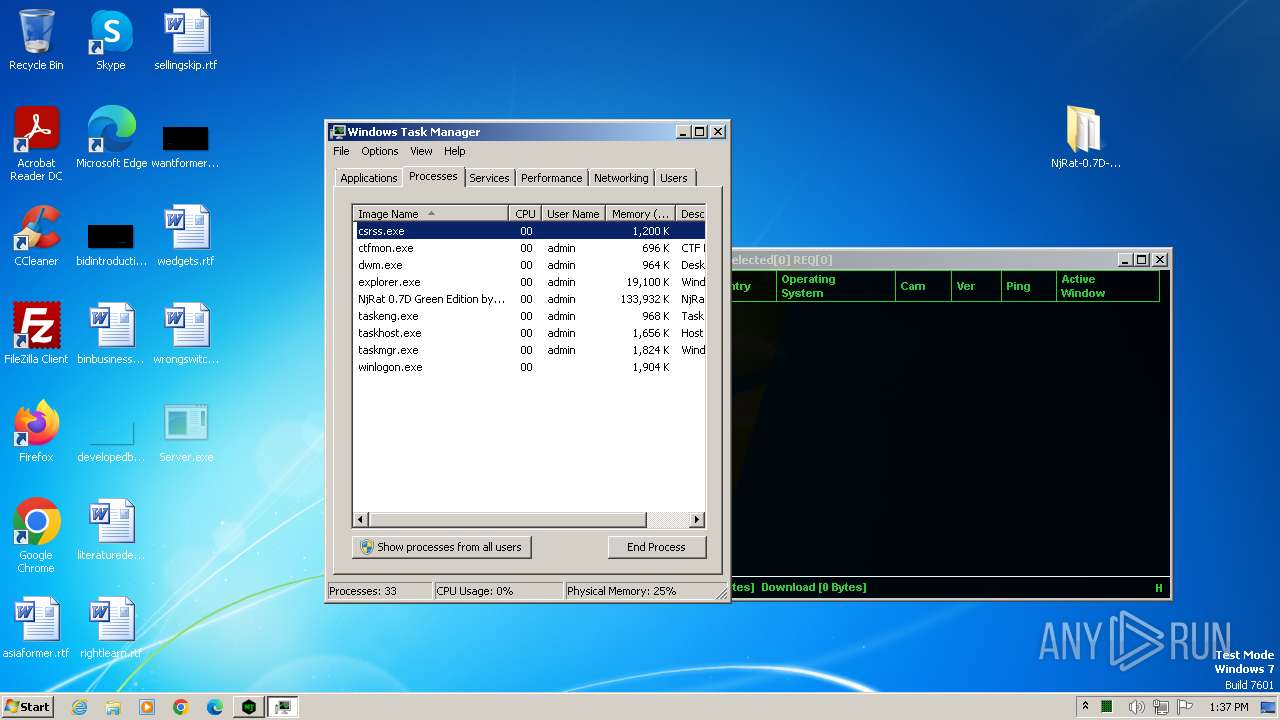
Task: Launch Microsoft Edge desktop shortcut
Action: pos(111,138)
